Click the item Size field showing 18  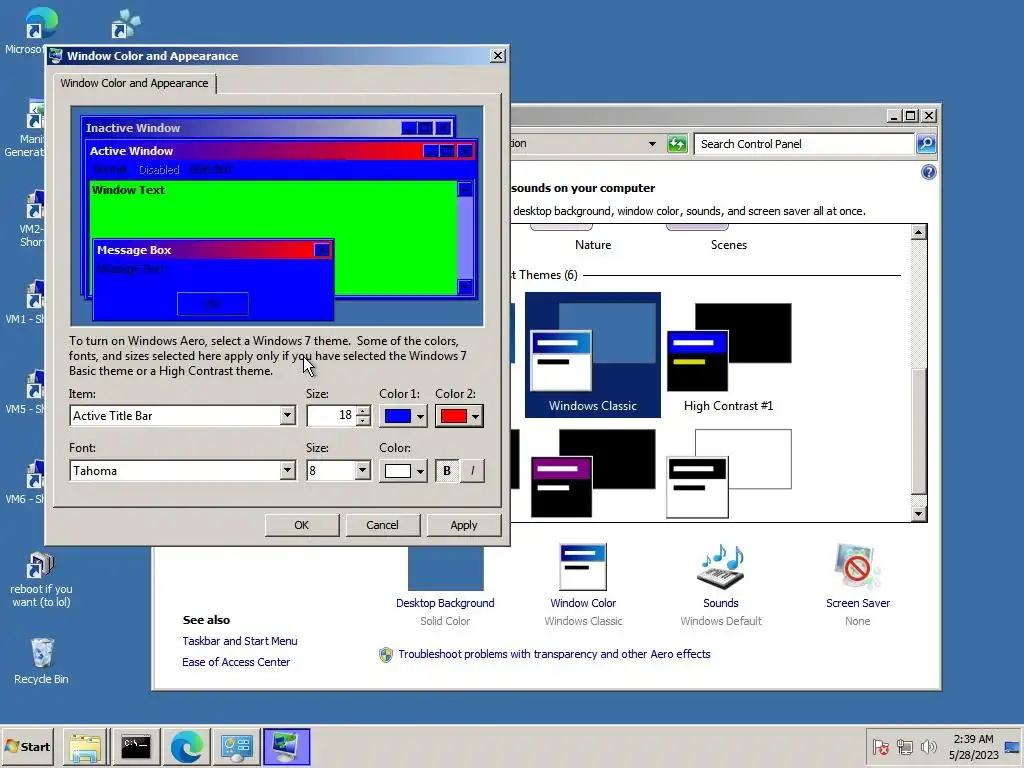332,415
